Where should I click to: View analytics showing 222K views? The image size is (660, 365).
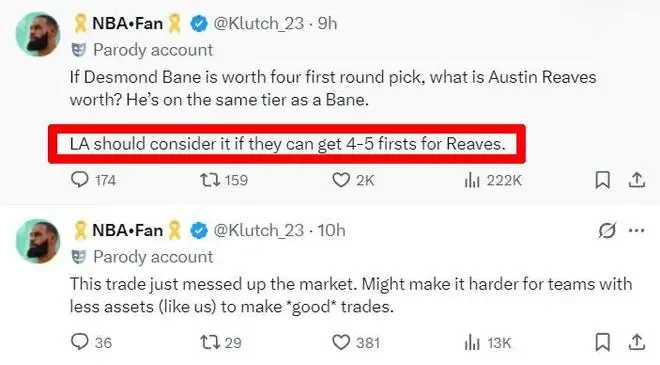coord(493,181)
